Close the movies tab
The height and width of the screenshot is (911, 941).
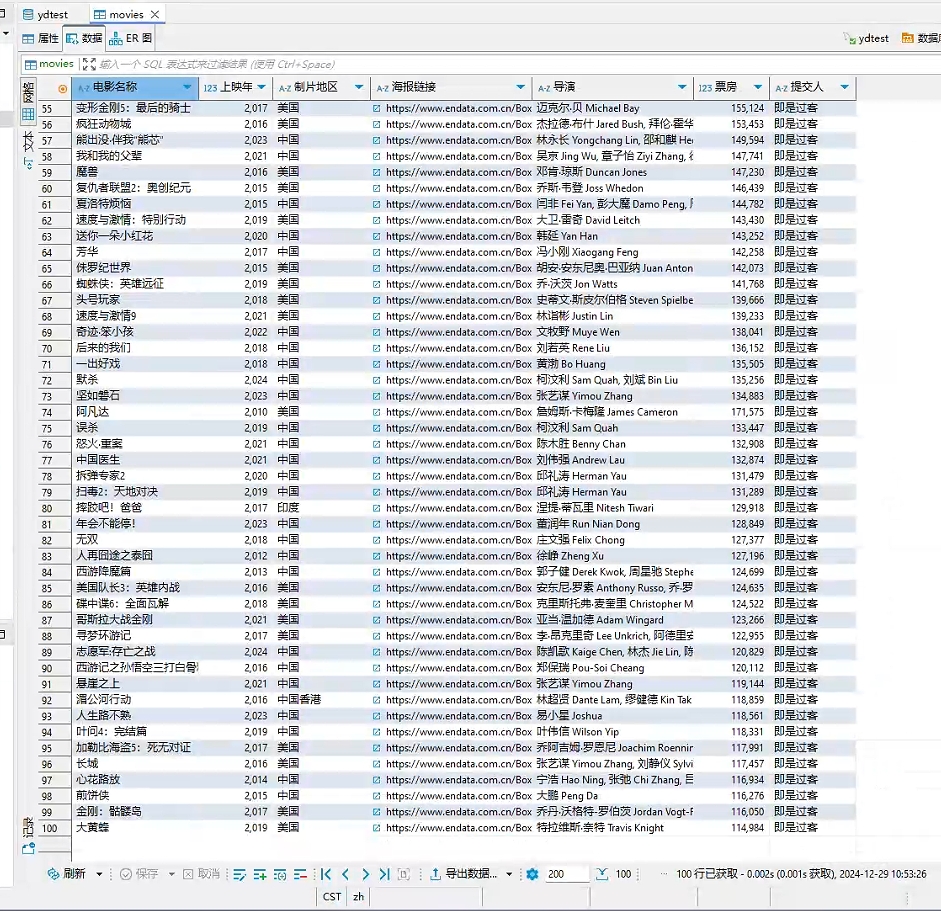pos(155,14)
